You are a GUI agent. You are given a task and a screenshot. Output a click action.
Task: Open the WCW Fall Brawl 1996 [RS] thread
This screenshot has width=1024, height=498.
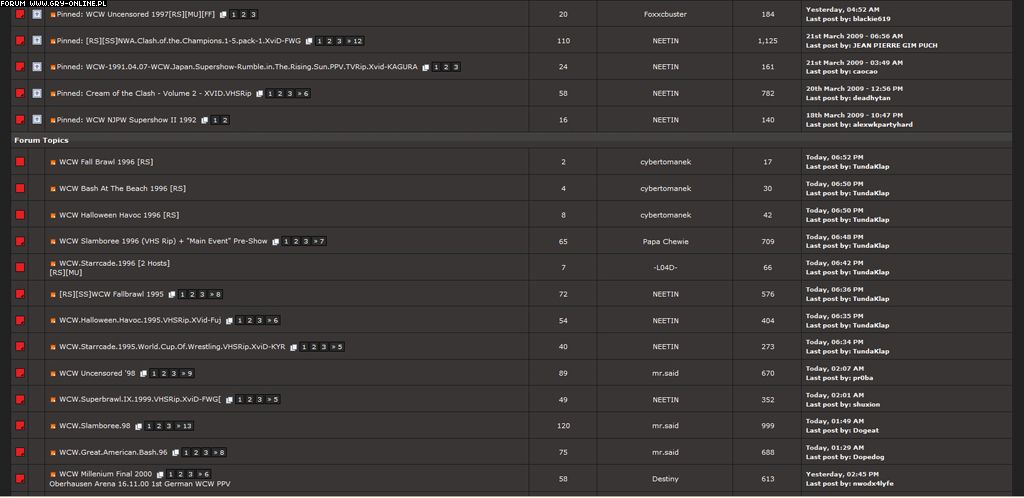click(x=106, y=162)
